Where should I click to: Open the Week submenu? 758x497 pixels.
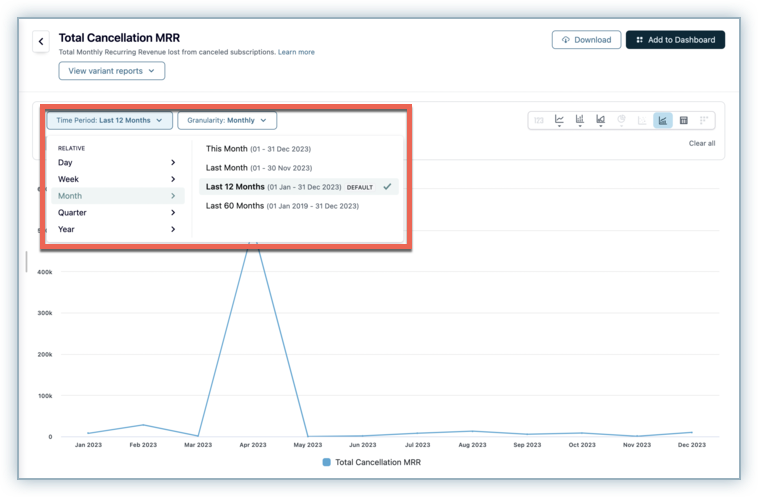[x=116, y=179]
